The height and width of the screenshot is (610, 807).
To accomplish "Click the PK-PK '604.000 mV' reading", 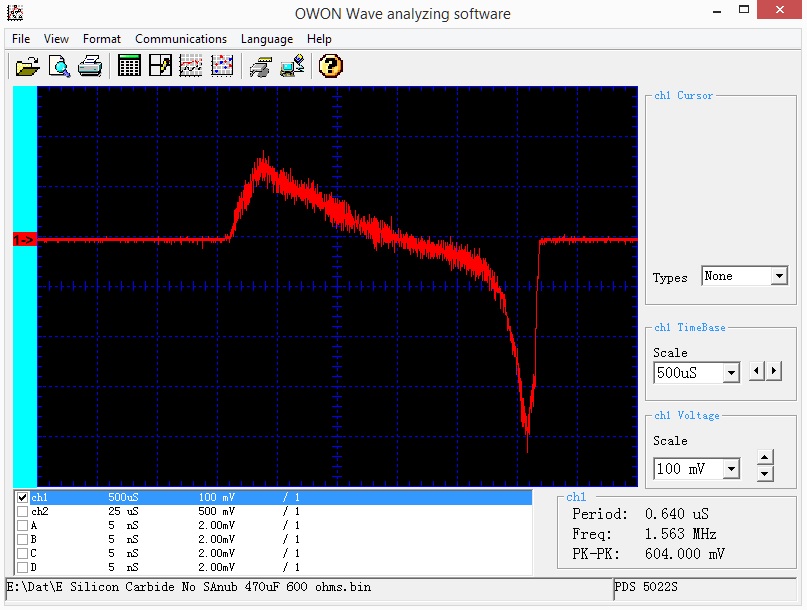I will point(685,554).
